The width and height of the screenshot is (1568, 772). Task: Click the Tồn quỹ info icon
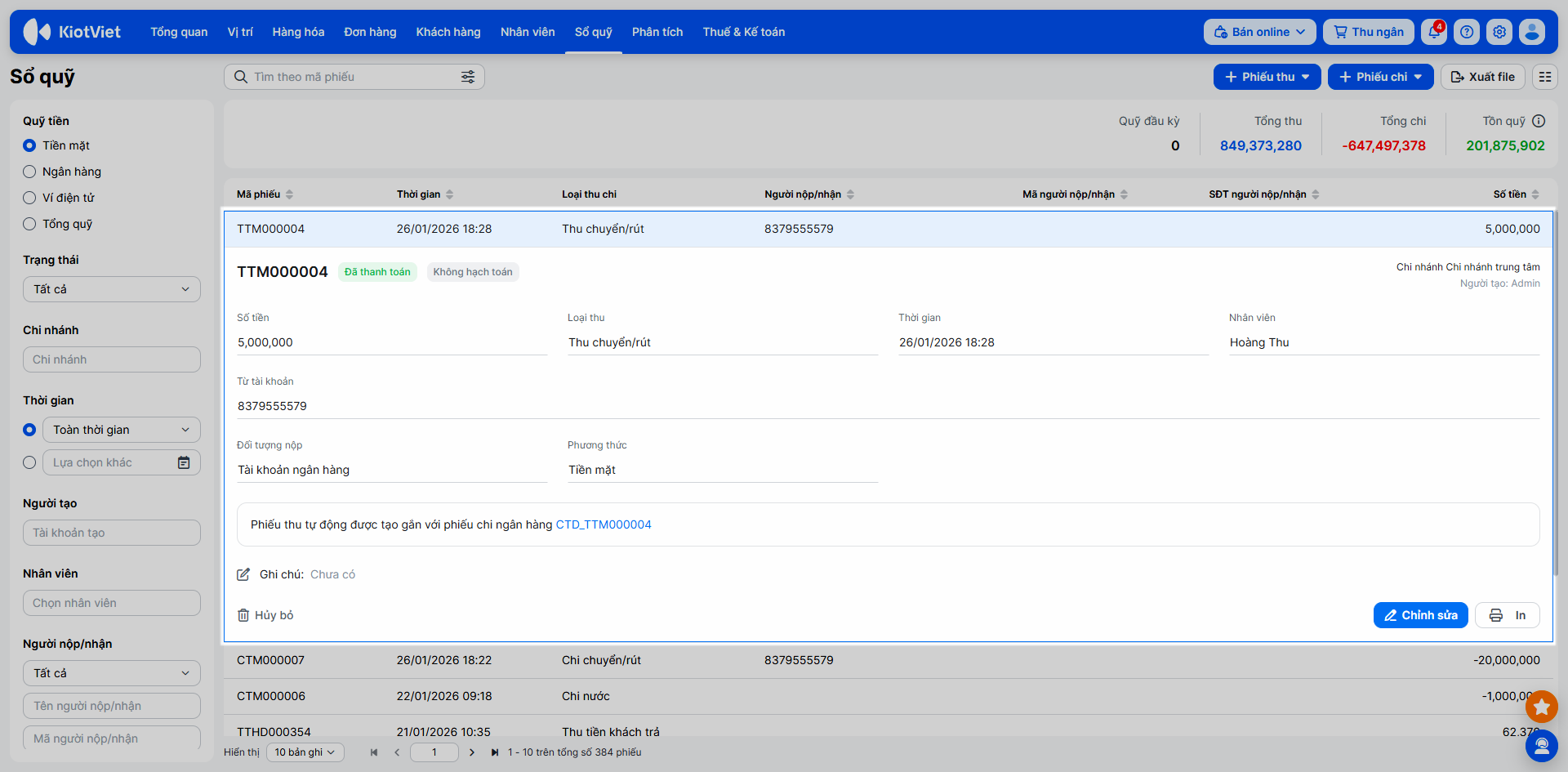coord(1539,121)
